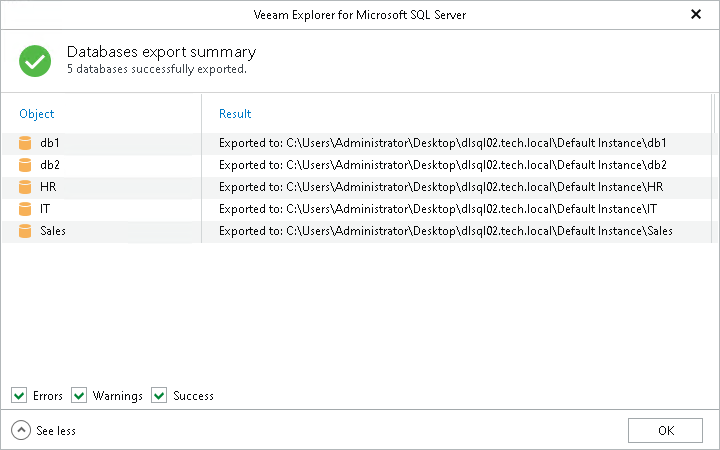This screenshot has height=450, width=720.
Task: Uncheck the Errors filter checkbox
Action: pyautogui.click(x=19, y=395)
